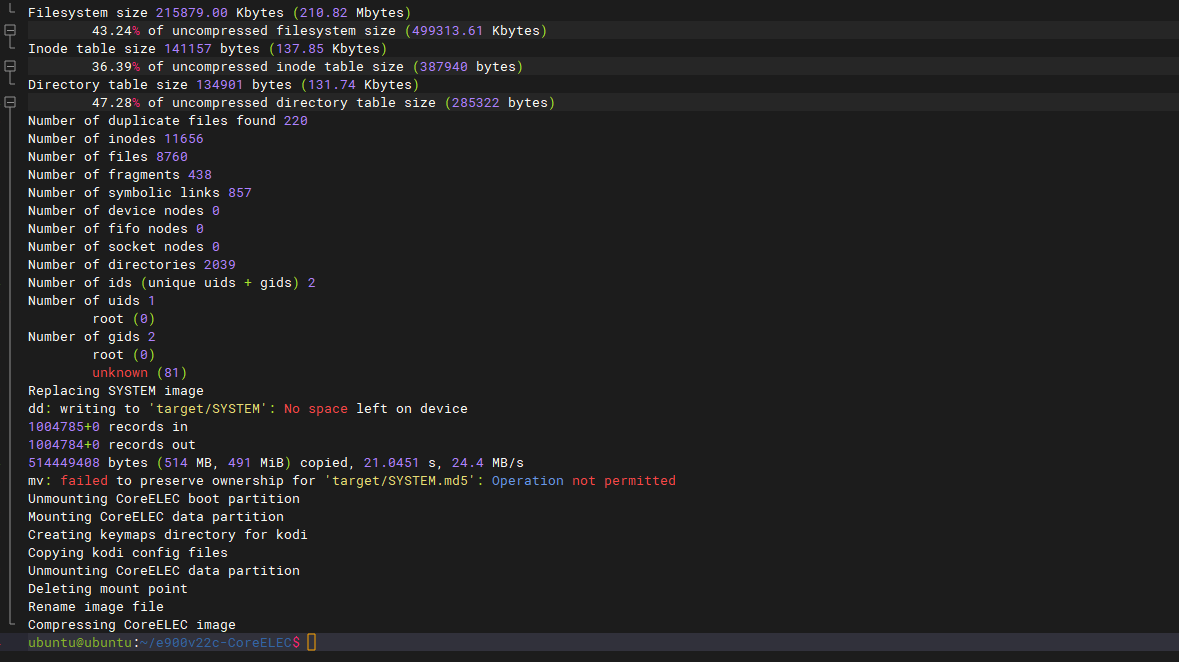Click the "Number of directories 2039" line
The width and height of the screenshot is (1179, 662).
131,265
